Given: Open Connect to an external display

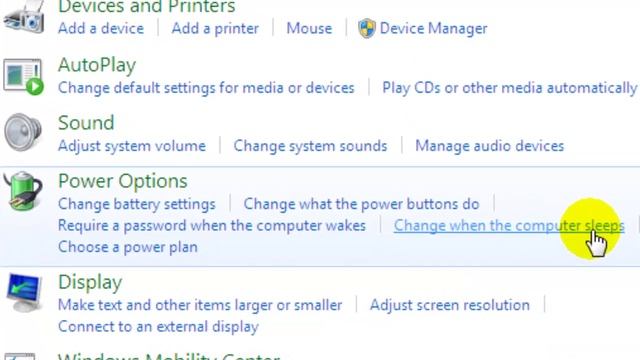Looking at the screenshot, I should click(x=158, y=327).
